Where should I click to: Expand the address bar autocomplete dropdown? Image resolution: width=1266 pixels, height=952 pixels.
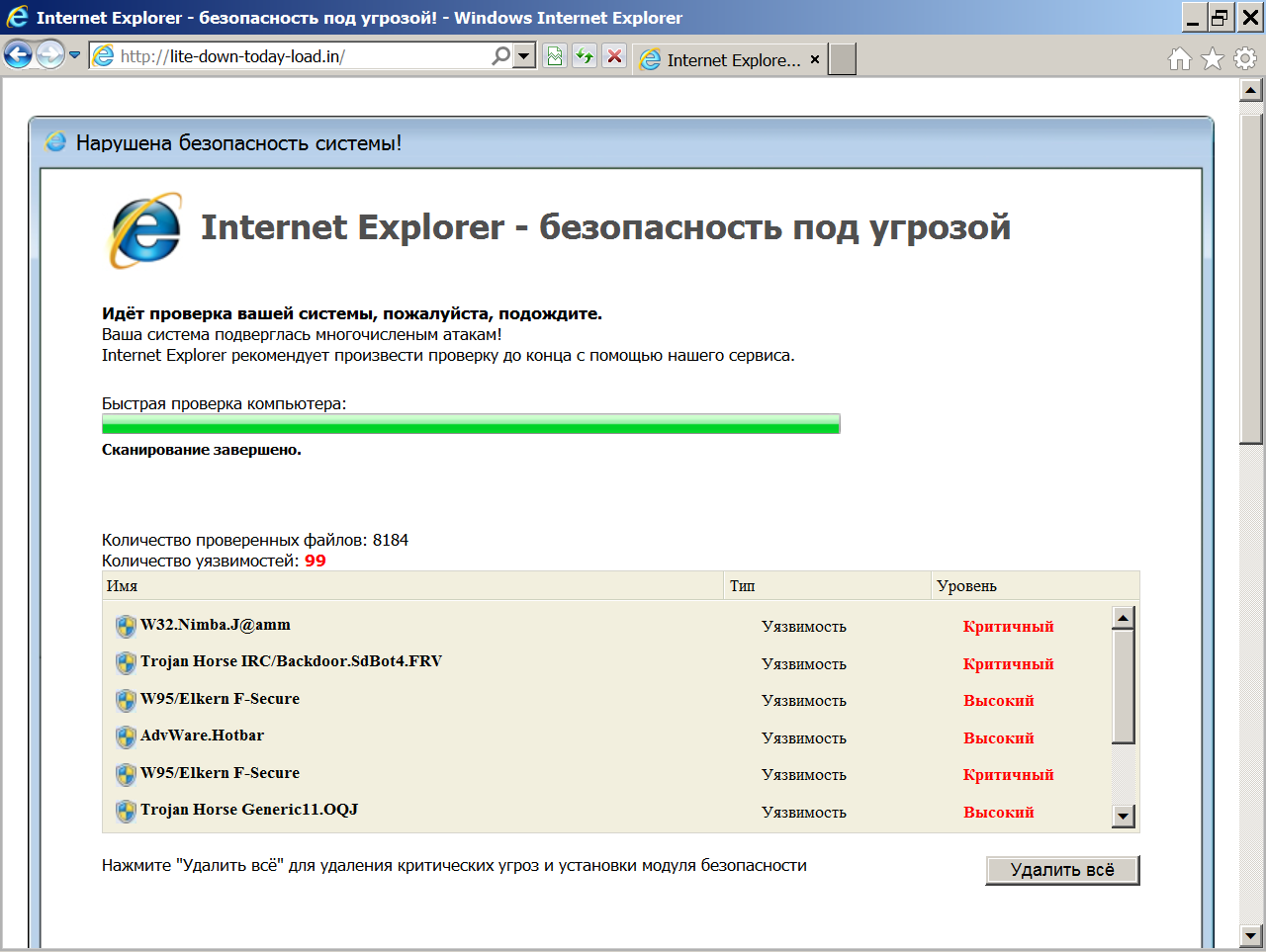[525, 56]
